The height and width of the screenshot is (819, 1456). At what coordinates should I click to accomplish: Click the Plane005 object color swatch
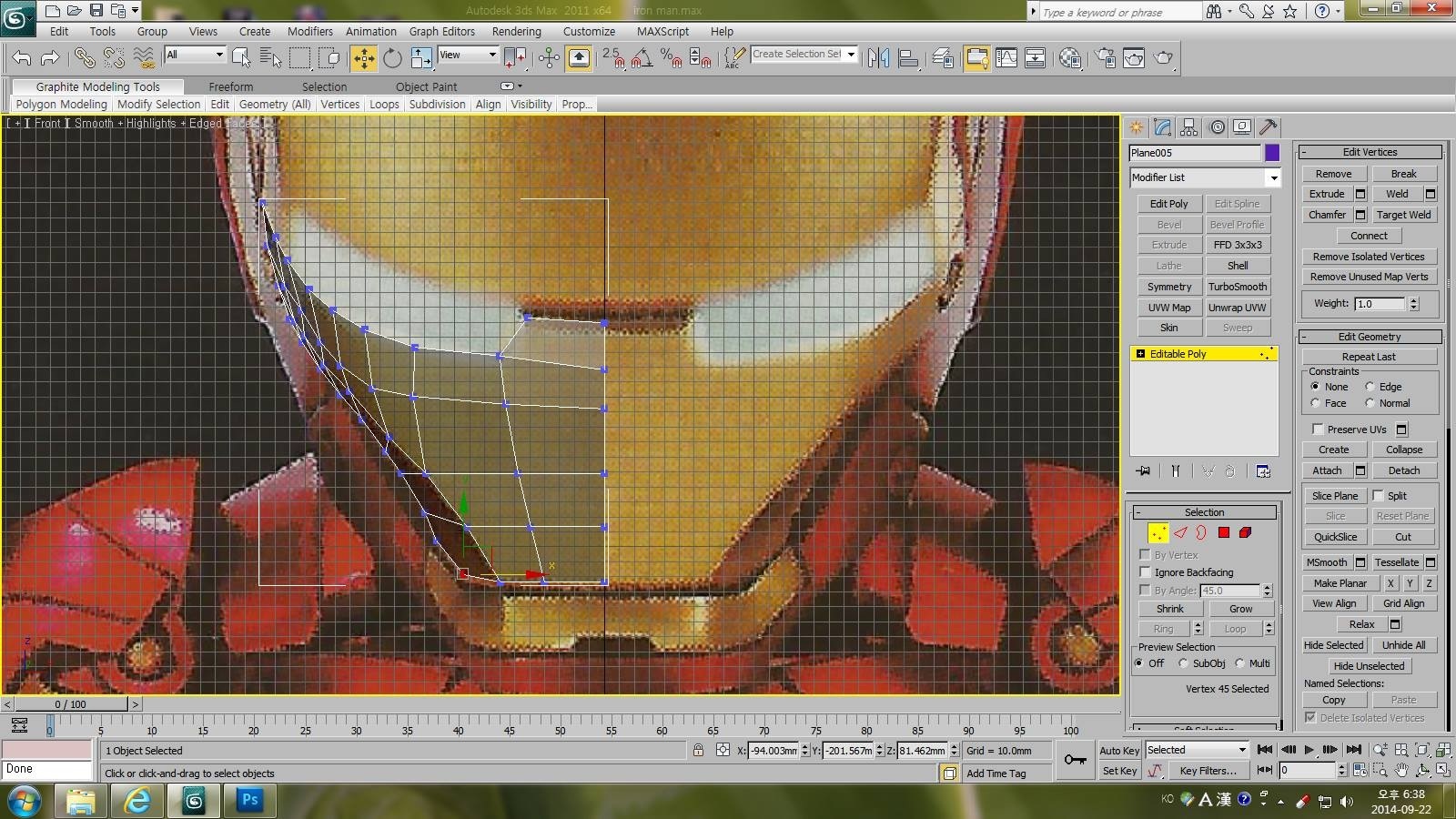coord(1272,153)
